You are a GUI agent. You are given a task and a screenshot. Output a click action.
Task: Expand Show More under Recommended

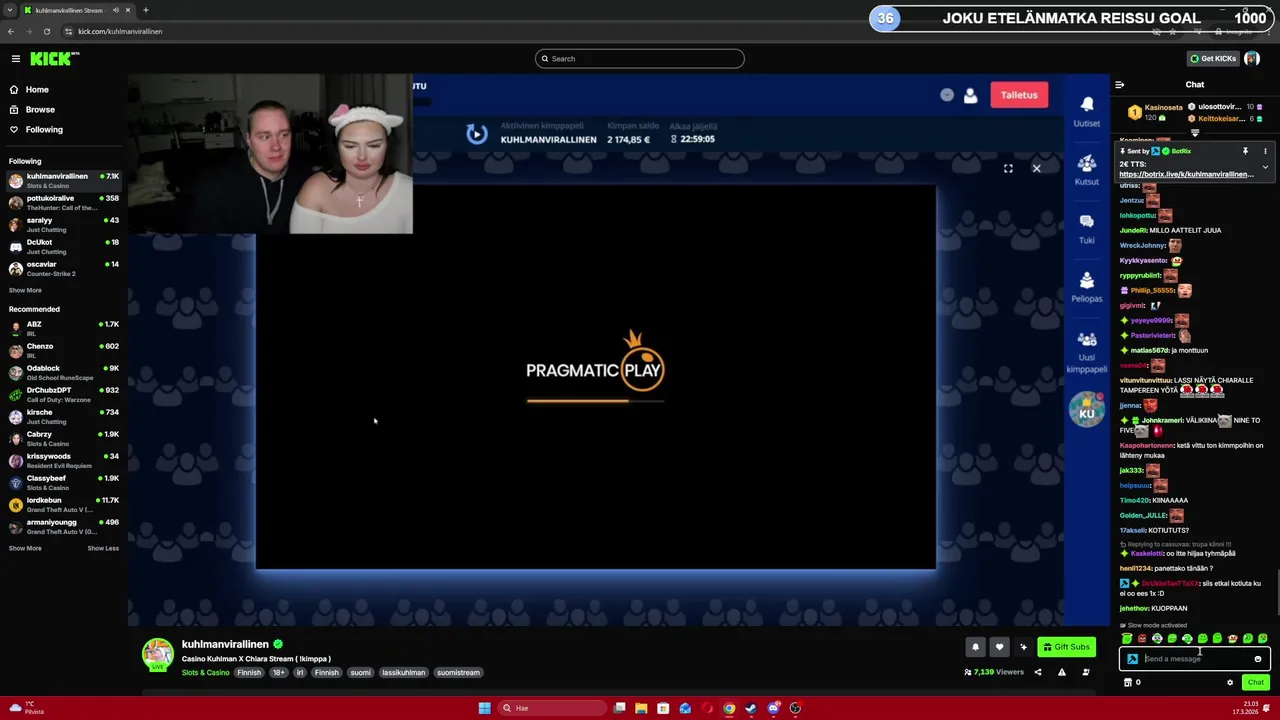click(25, 548)
